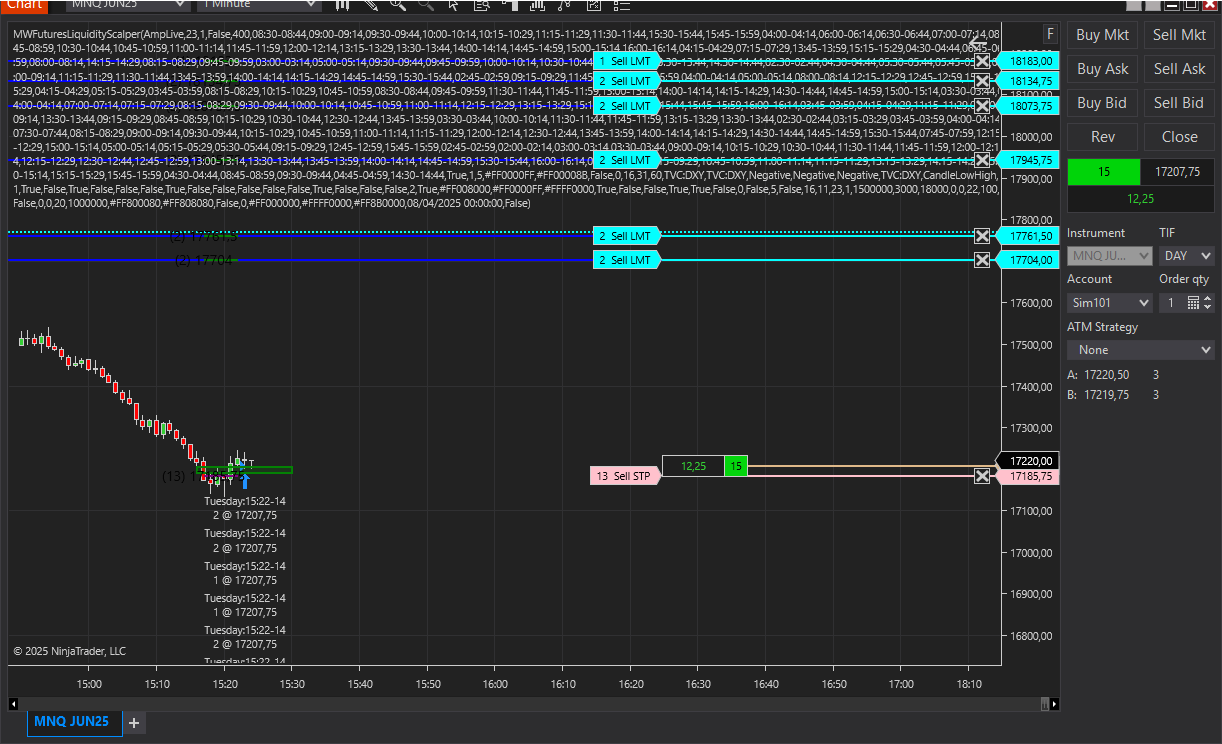
Task: Click green position quantity 15 on chart
Action: (x=736, y=466)
